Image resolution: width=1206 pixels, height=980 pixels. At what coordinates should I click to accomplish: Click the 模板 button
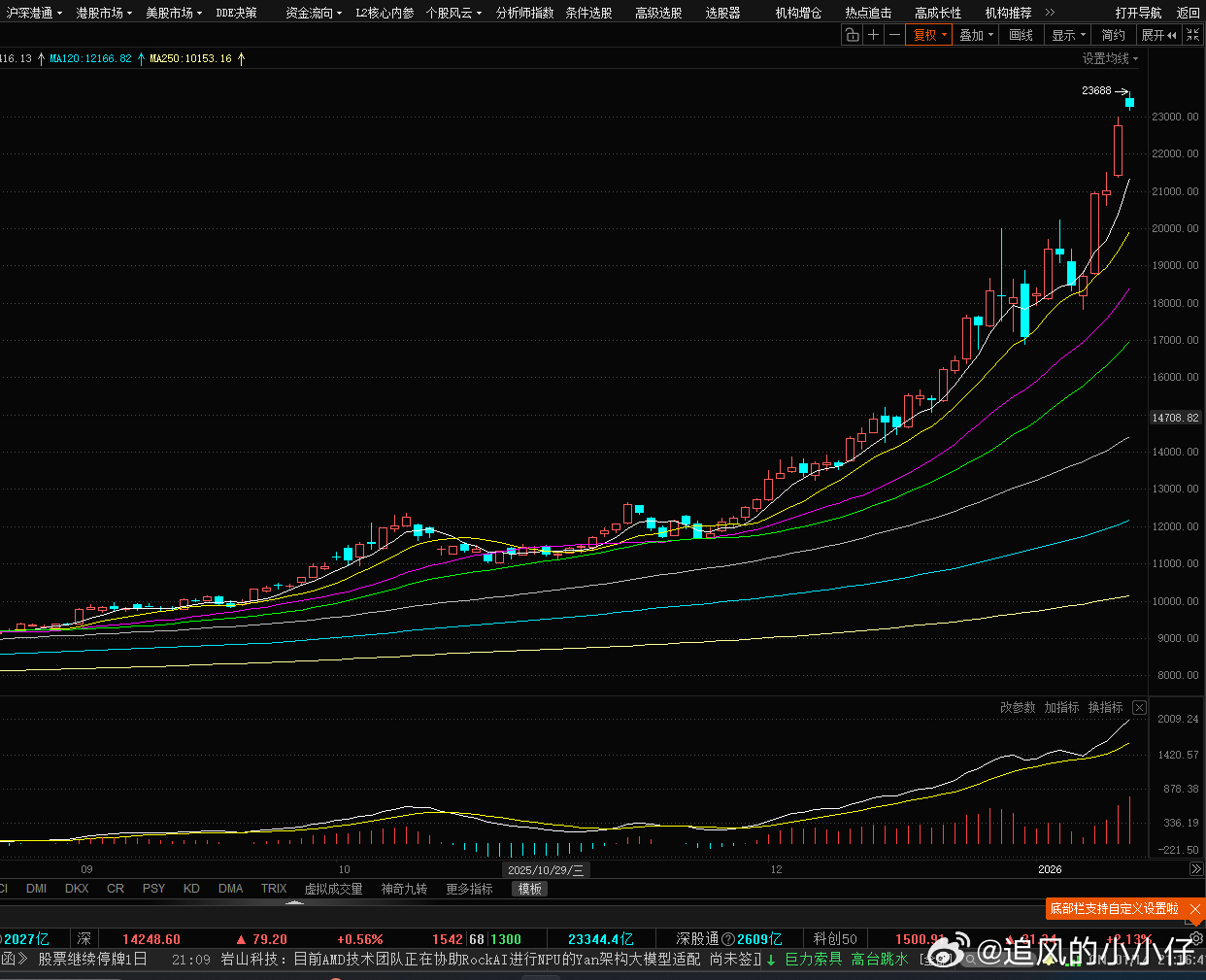click(530, 889)
